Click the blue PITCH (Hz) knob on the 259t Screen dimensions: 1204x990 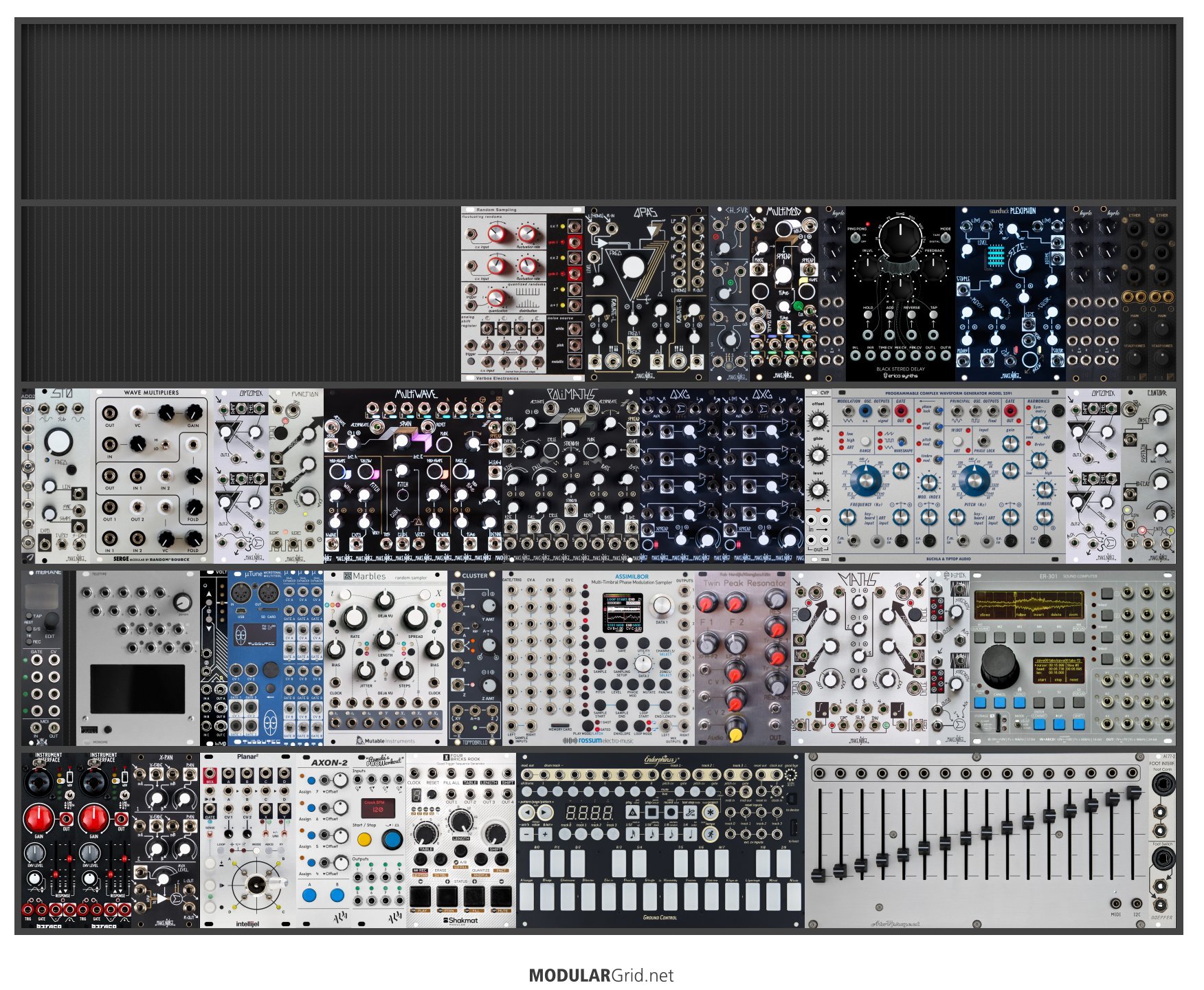coord(974,479)
